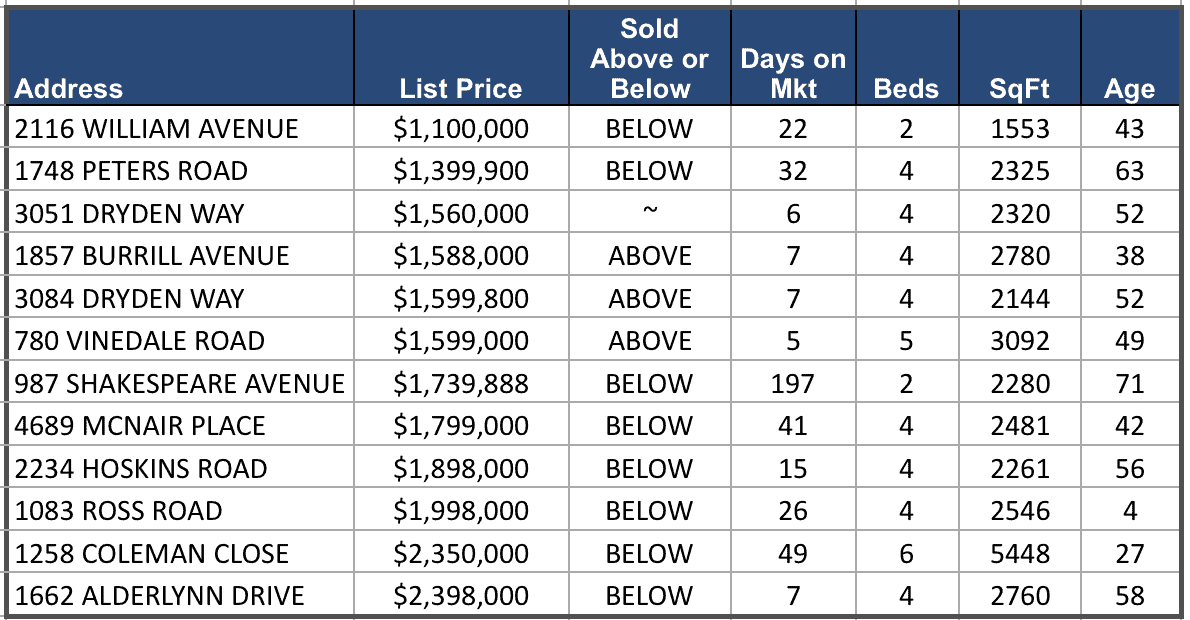Select the tilde cell for 3051 Dryden Way
Screen dimensions: 1190x620
click(x=649, y=214)
